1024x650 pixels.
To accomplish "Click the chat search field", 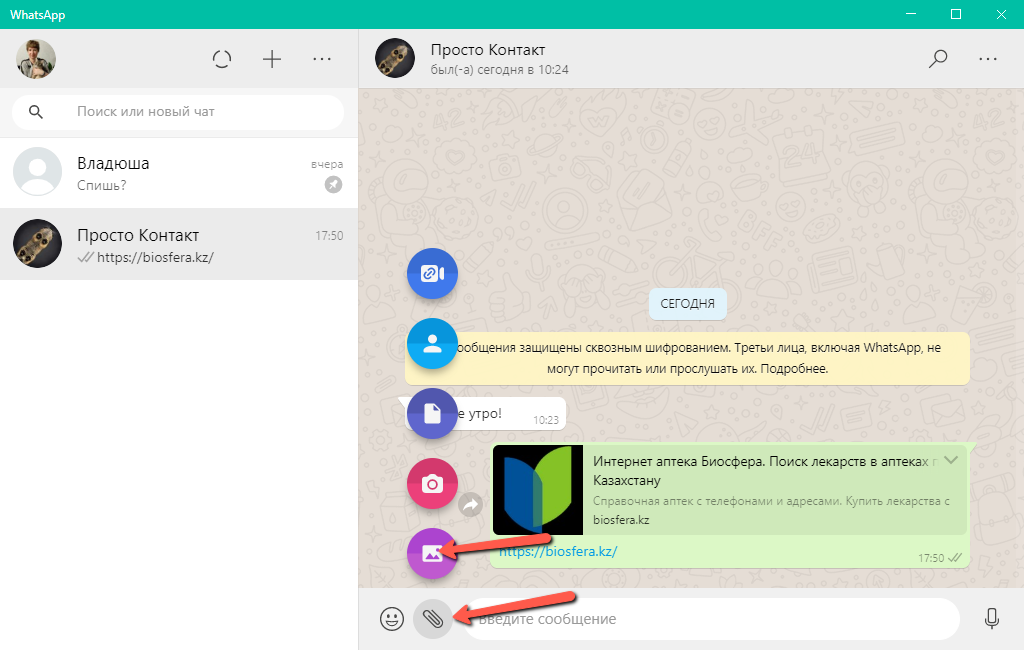I will [200, 112].
